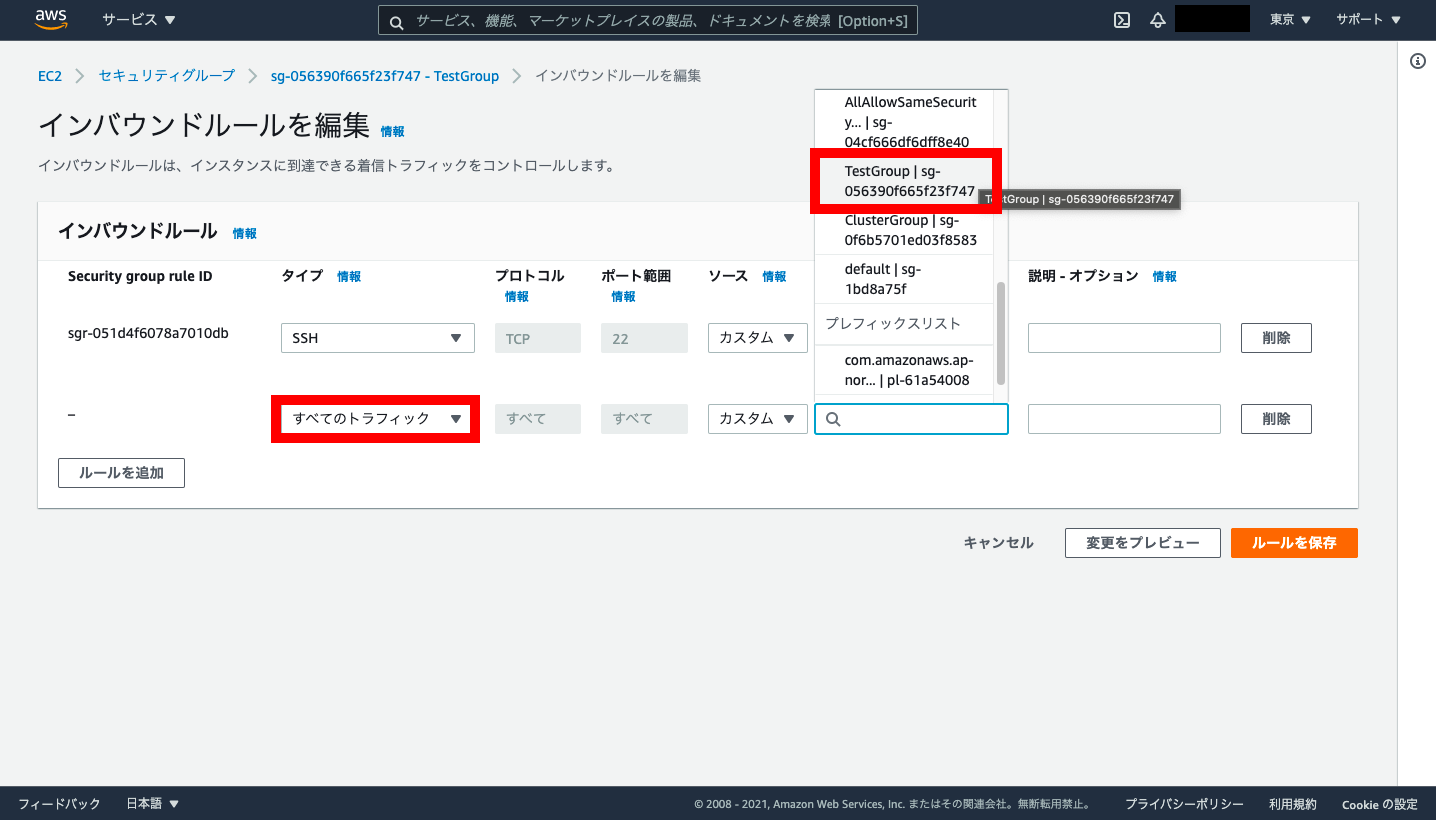The width and height of the screenshot is (1436, 820).
Task: Open the 東京 region selector
Action: pos(1291,20)
